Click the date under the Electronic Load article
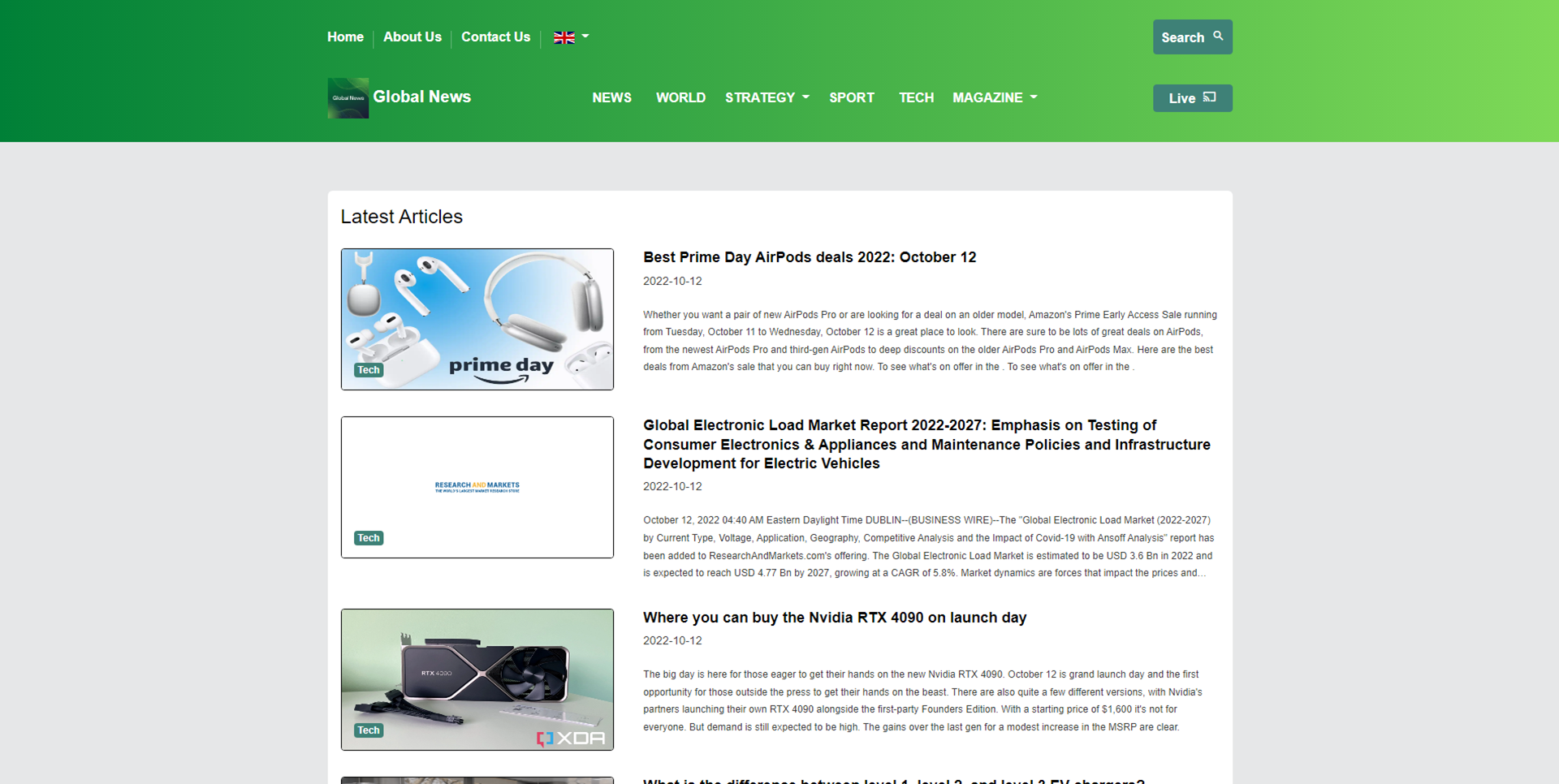The image size is (1559, 784). (x=672, y=486)
